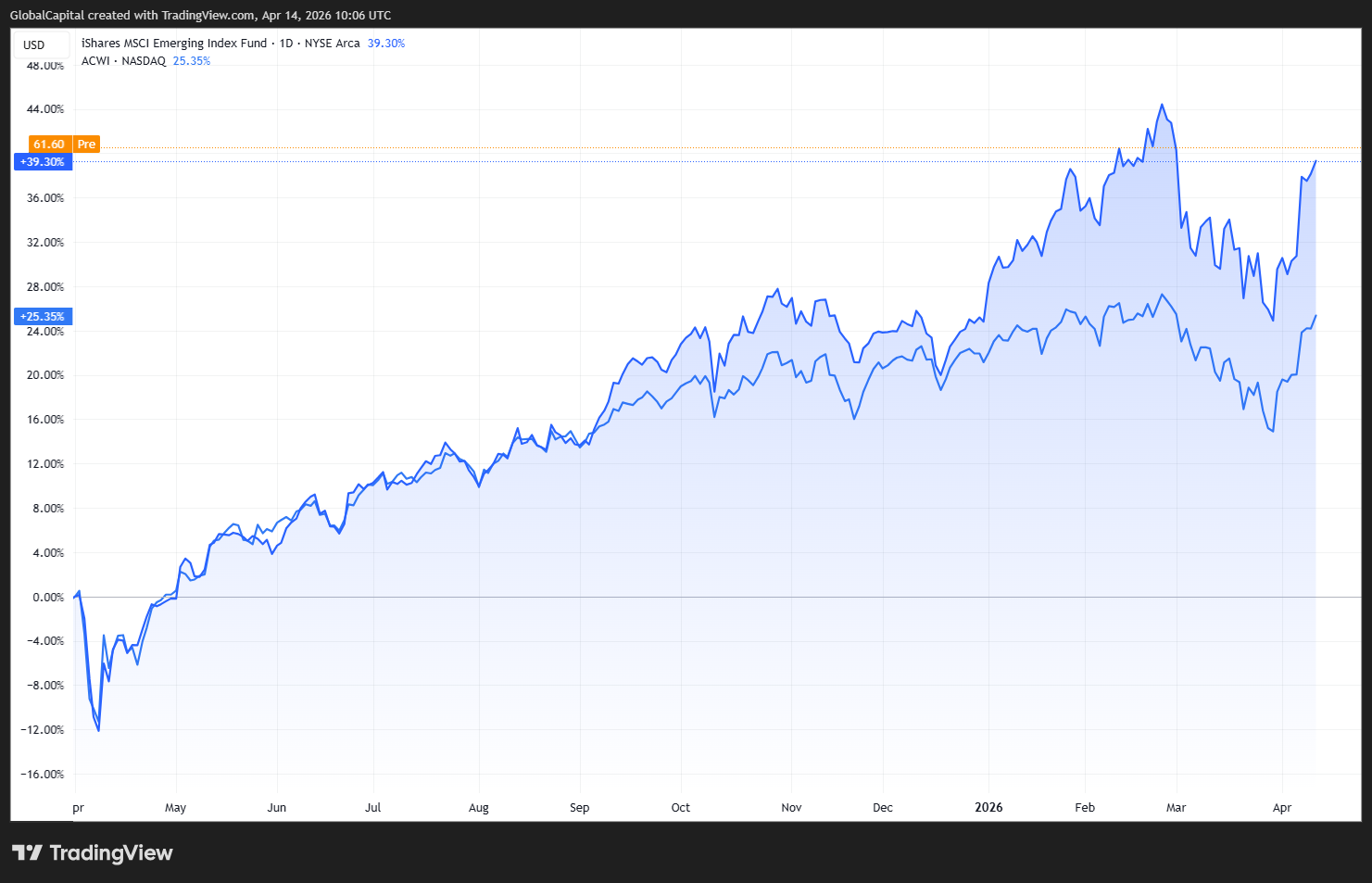Screen dimensions: 1372x883
Task: Open the USD currency selector
Action: (34, 44)
